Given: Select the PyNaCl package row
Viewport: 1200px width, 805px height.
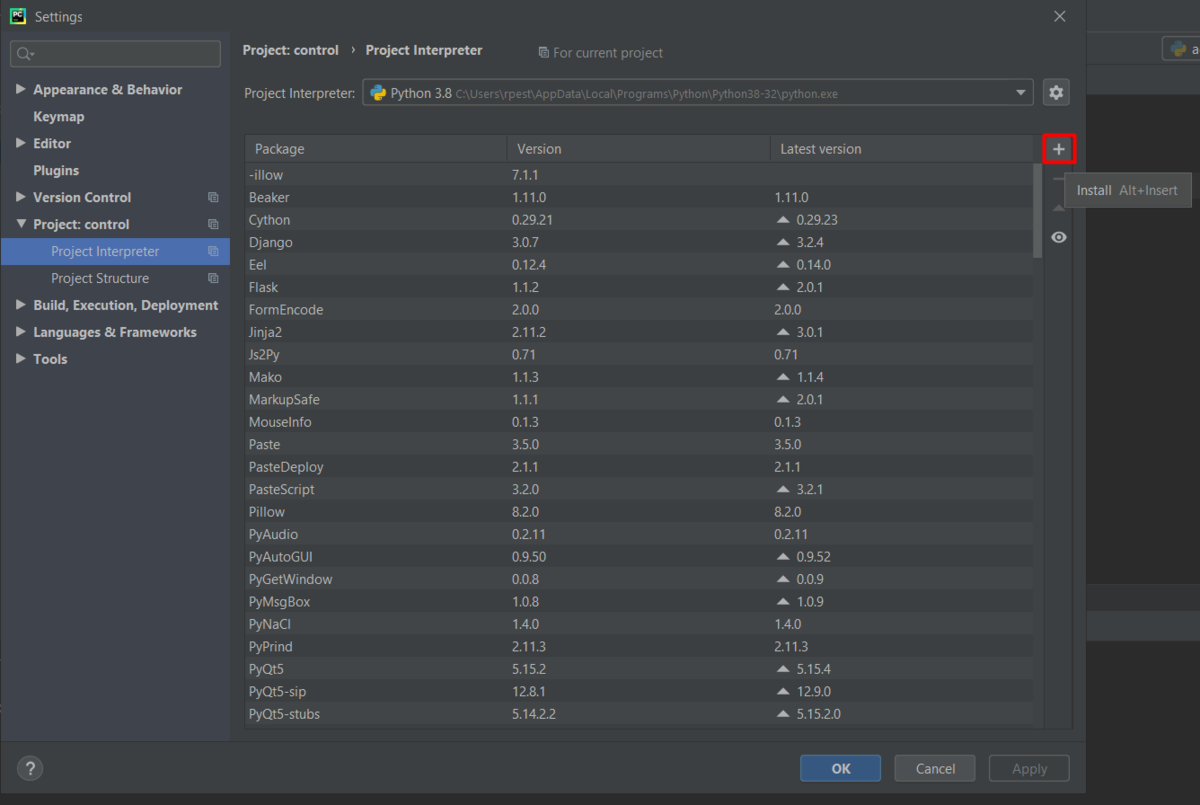Looking at the screenshot, I should click(x=639, y=624).
